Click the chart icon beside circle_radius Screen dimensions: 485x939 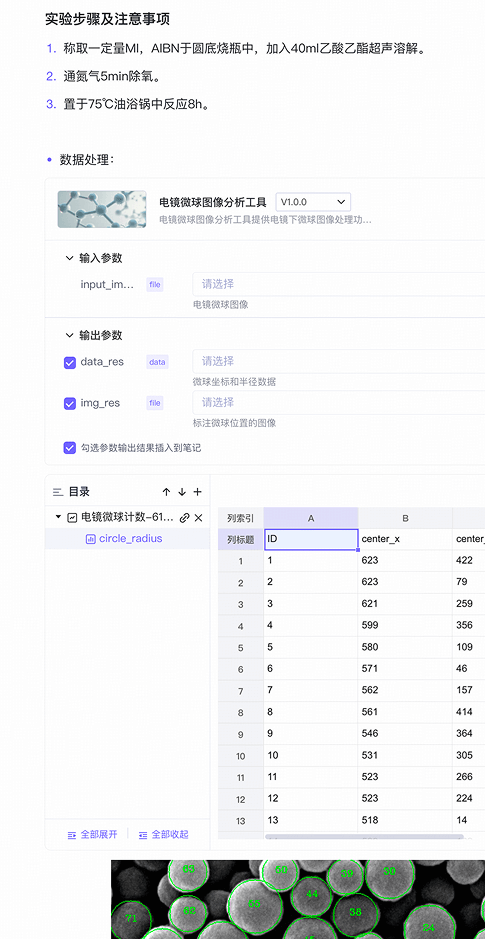91,539
